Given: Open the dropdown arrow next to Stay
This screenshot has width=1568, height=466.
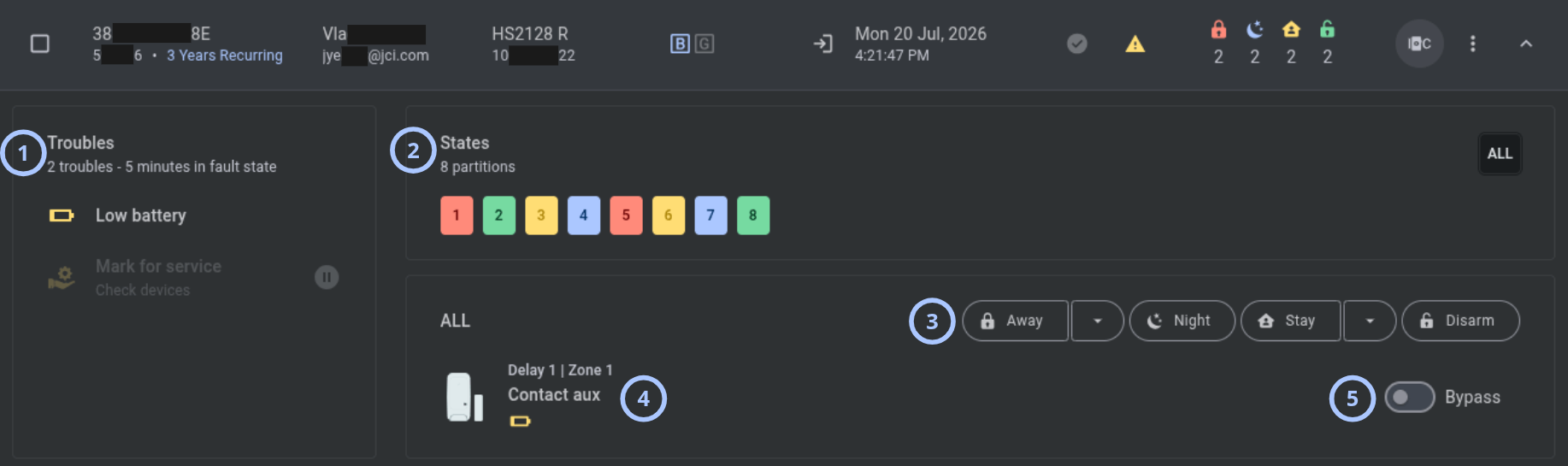Looking at the screenshot, I should (x=1370, y=321).
